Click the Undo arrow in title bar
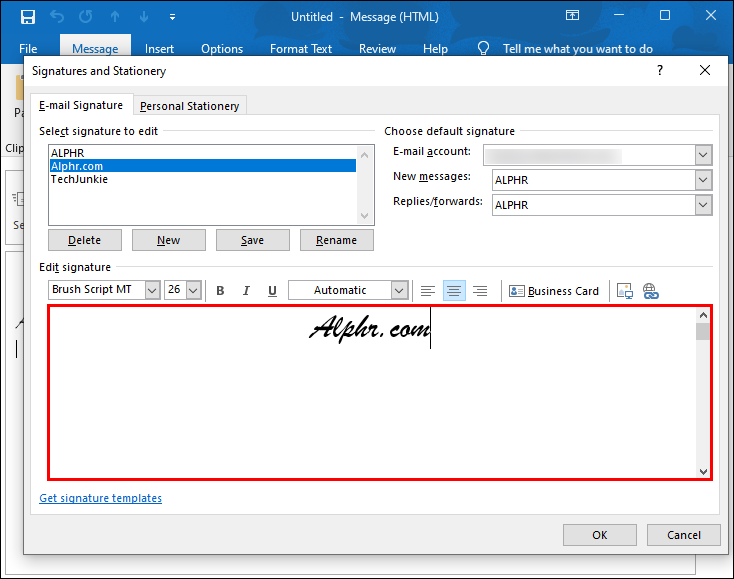 click(57, 17)
